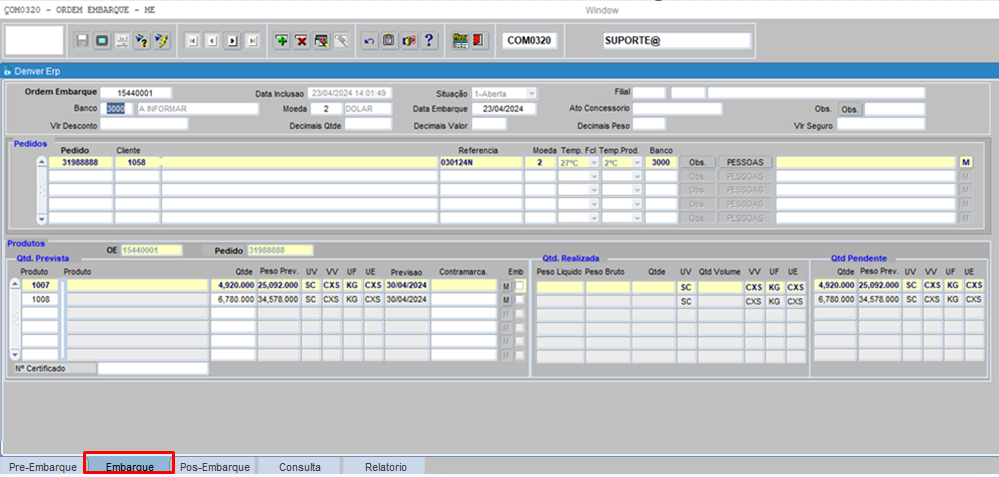Image resolution: width=999 pixels, height=477 pixels.
Task: Click the Vlr Seguro field
Action: click(x=880, y=125)
